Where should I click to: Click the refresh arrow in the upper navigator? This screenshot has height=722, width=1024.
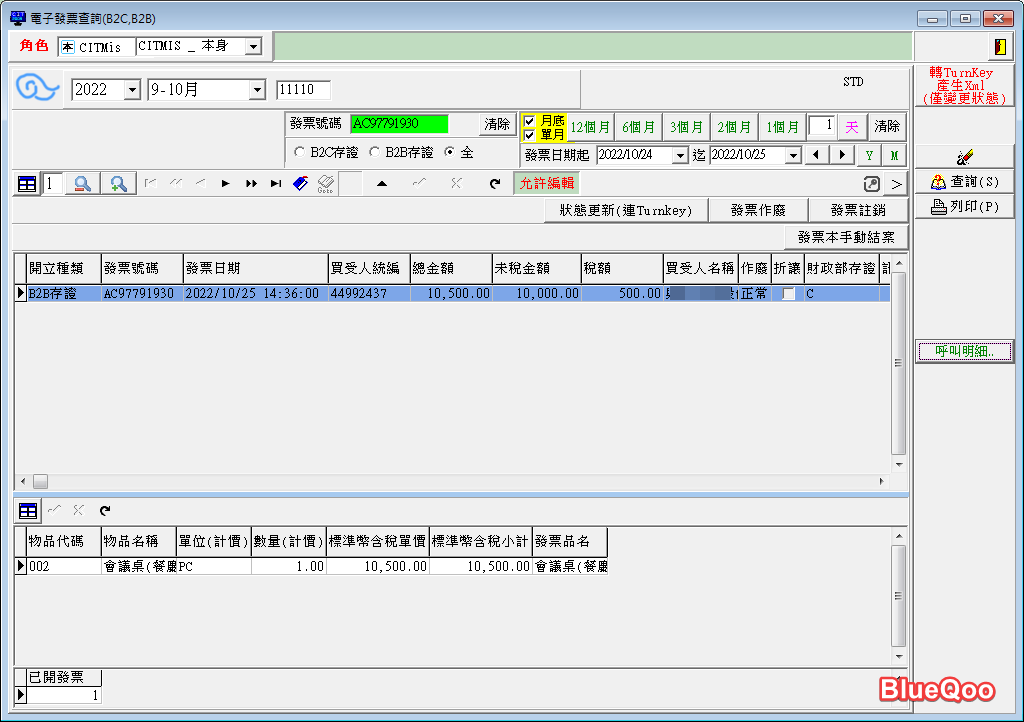494,183
